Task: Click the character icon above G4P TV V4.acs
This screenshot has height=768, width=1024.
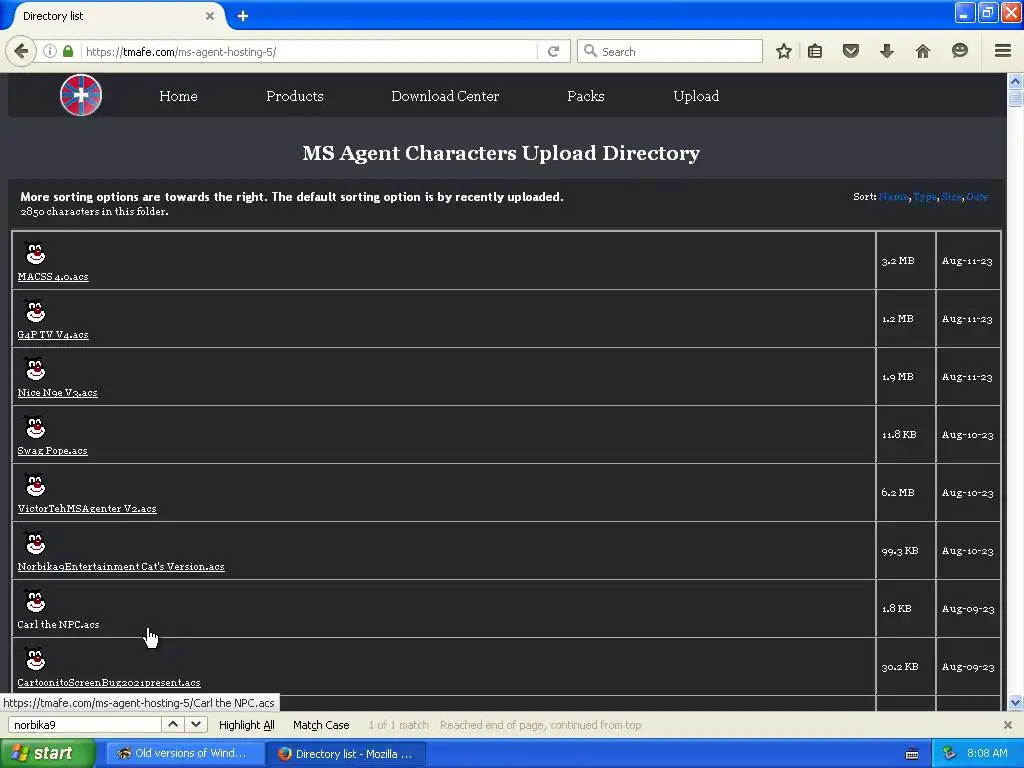Action: pyautogui.click(x=35, y=311)
